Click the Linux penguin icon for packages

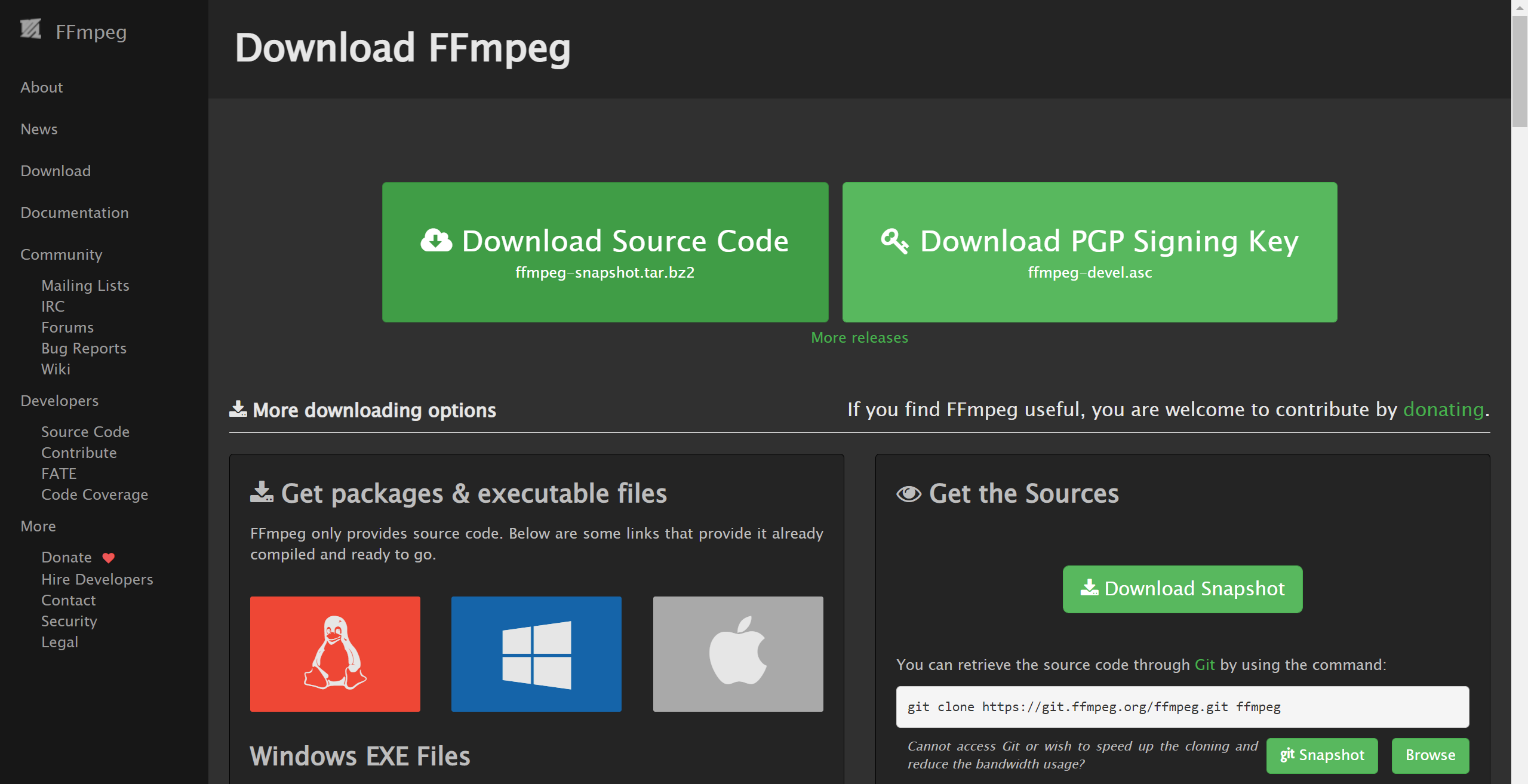(335, 654)
